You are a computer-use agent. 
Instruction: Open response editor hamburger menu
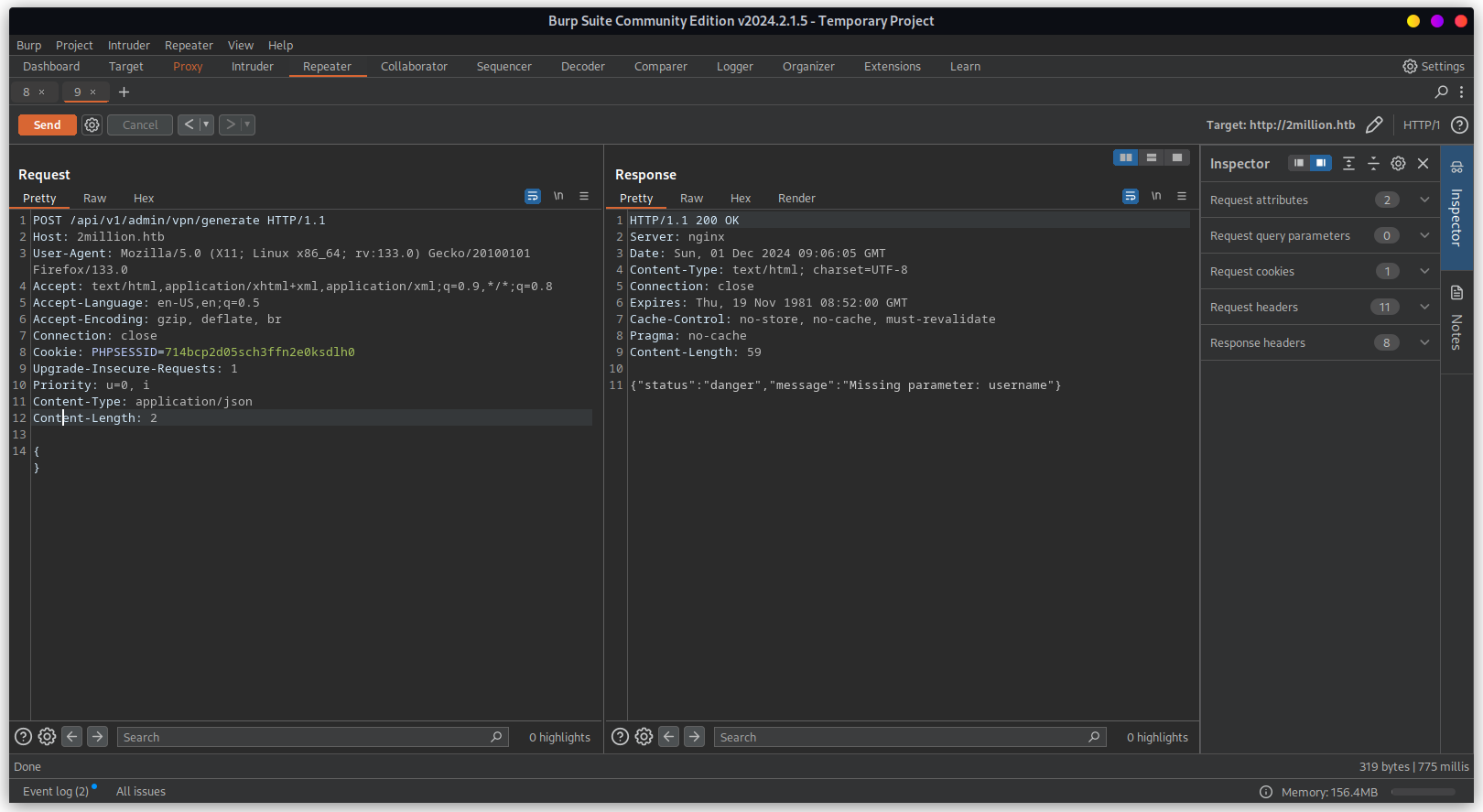[1182, 196]
